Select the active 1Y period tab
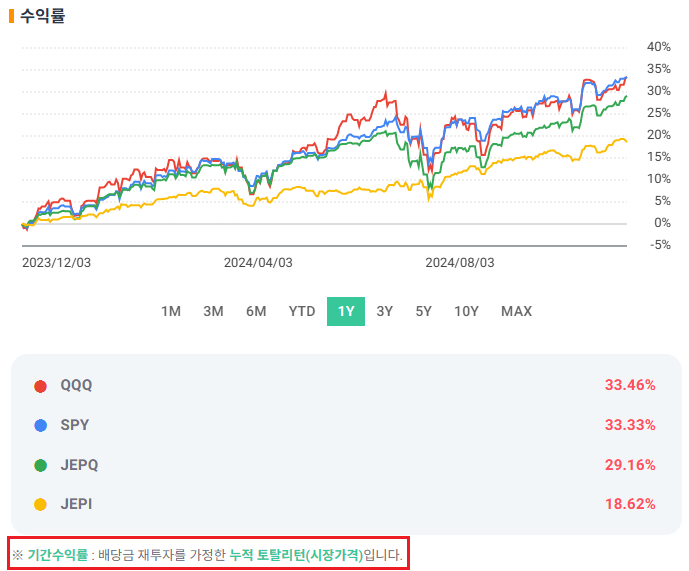The image size is (689, 571). [x=346, y=311]
